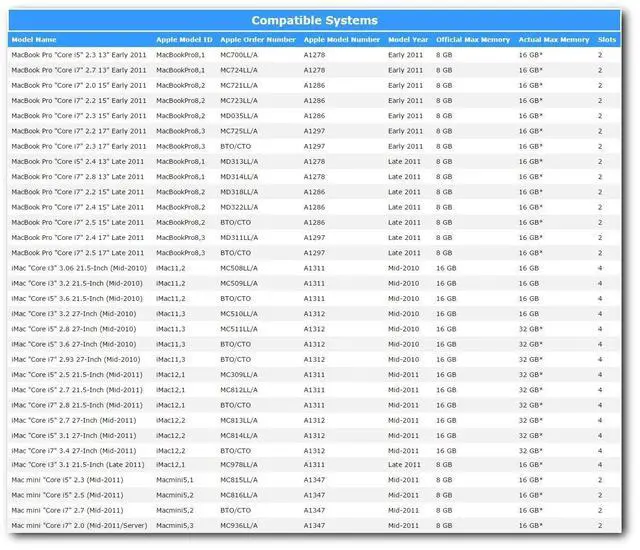Image resolution: width=640 pixels, height=550 pixels.
Task: Sort by the "Apple Order Number" header
Action: tap(258, 40)
